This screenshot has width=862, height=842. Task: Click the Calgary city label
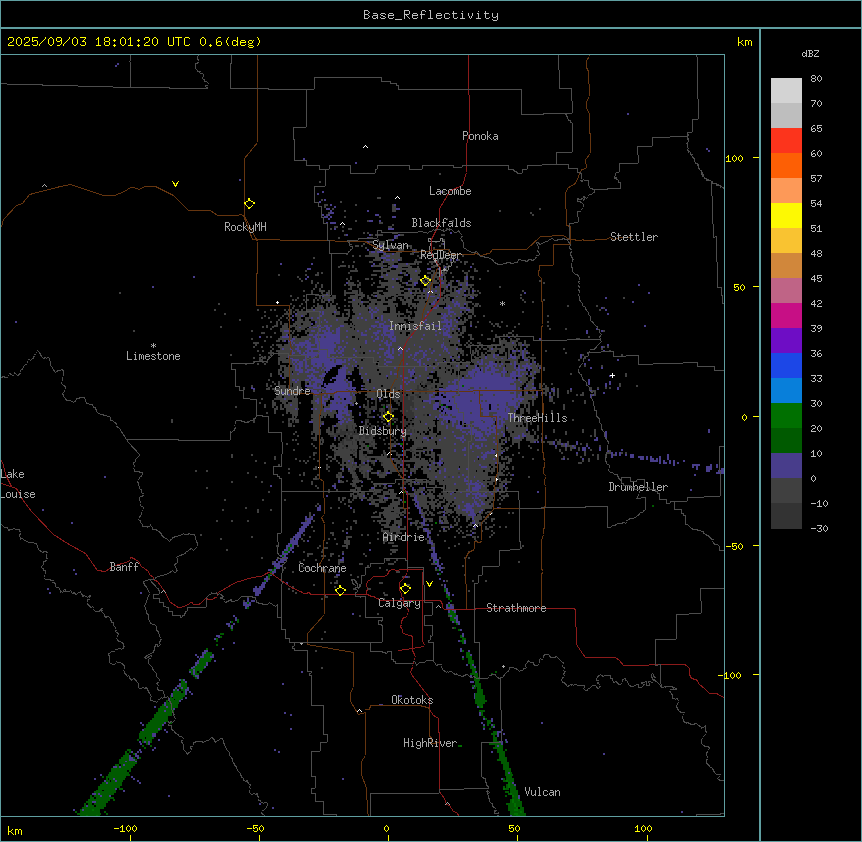click(x=399, y=603)
